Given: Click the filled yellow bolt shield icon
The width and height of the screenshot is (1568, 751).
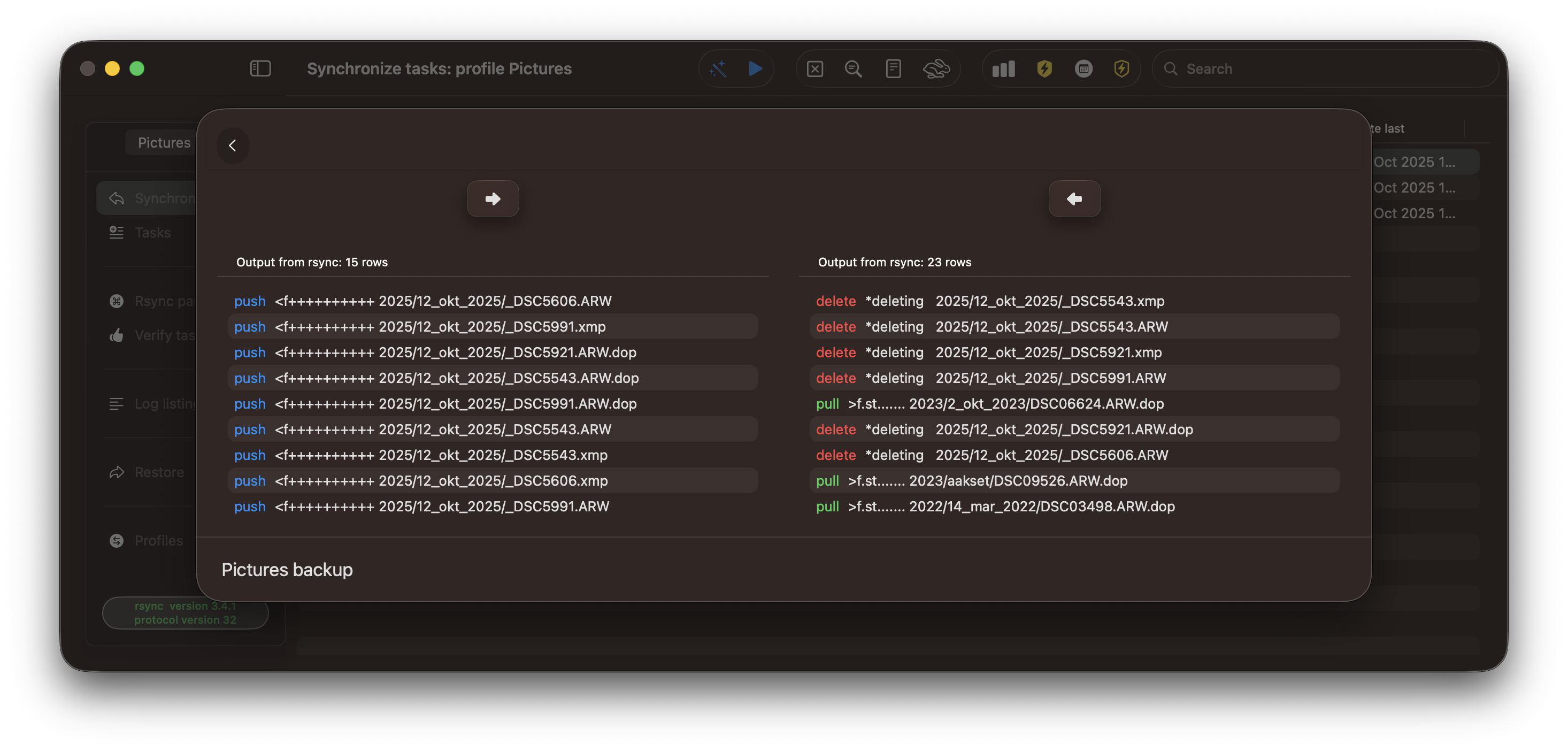Looking at the screenshot, I should [1044, 69].
